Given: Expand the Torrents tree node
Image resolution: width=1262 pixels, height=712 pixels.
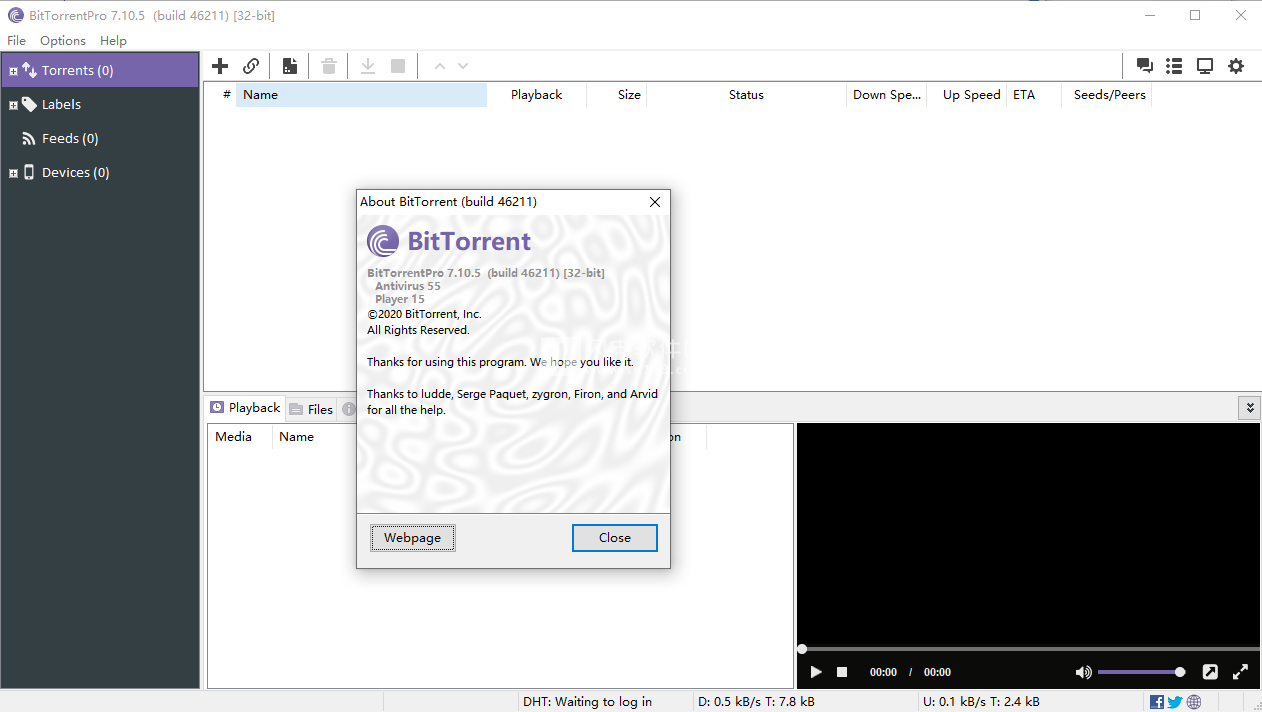Looking at the screenshot, I should [13, 71].
